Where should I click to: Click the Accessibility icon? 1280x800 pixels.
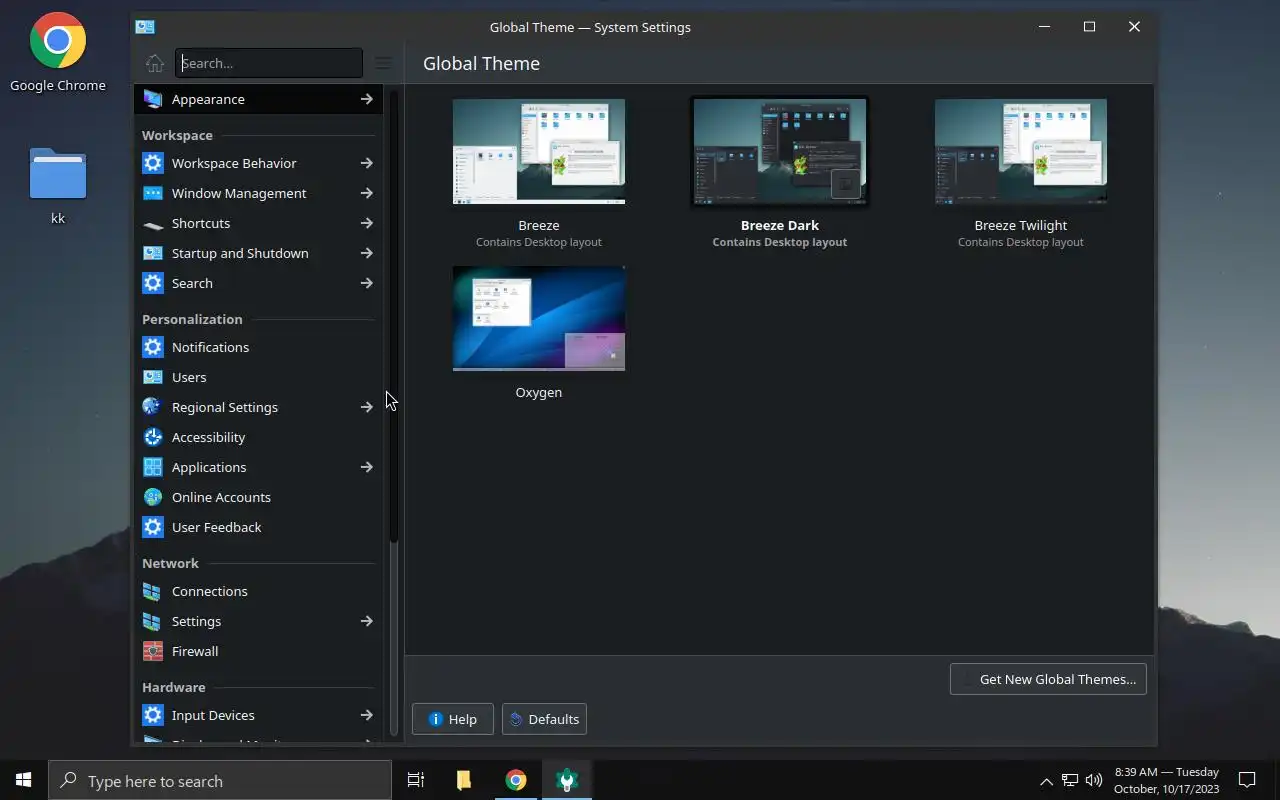[152, 437]
